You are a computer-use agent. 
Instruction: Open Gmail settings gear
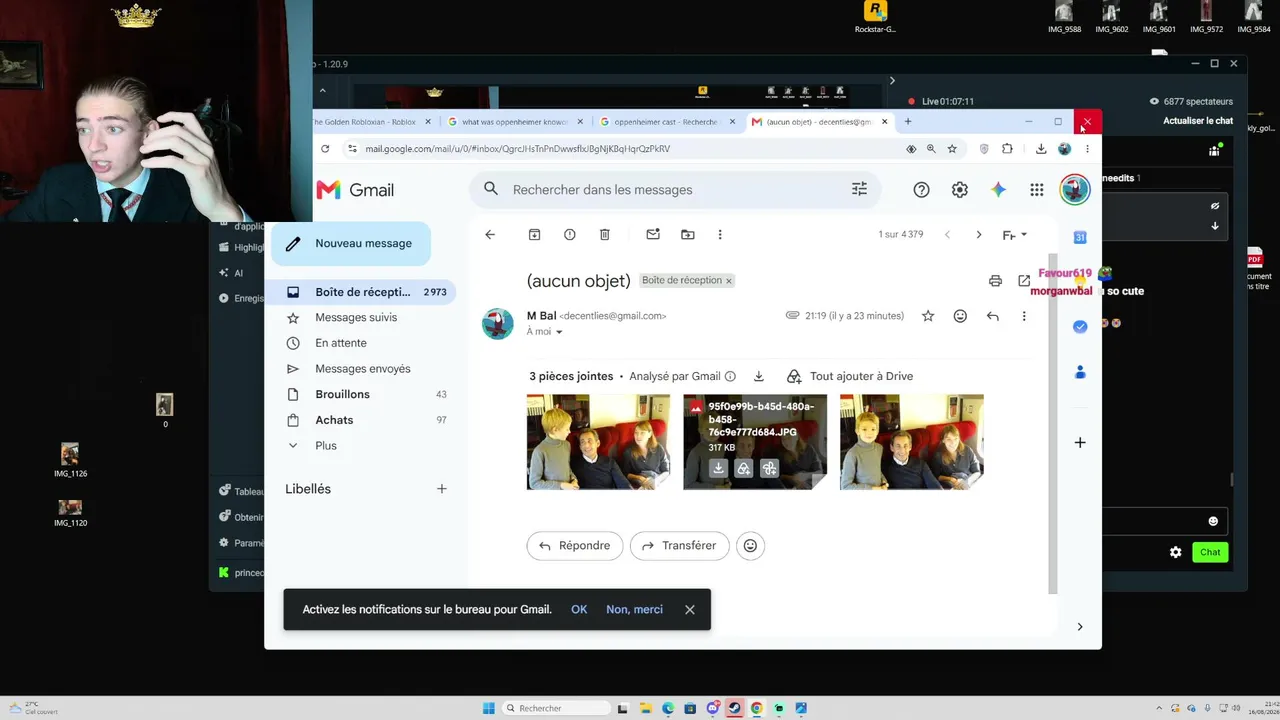point(960,190)
